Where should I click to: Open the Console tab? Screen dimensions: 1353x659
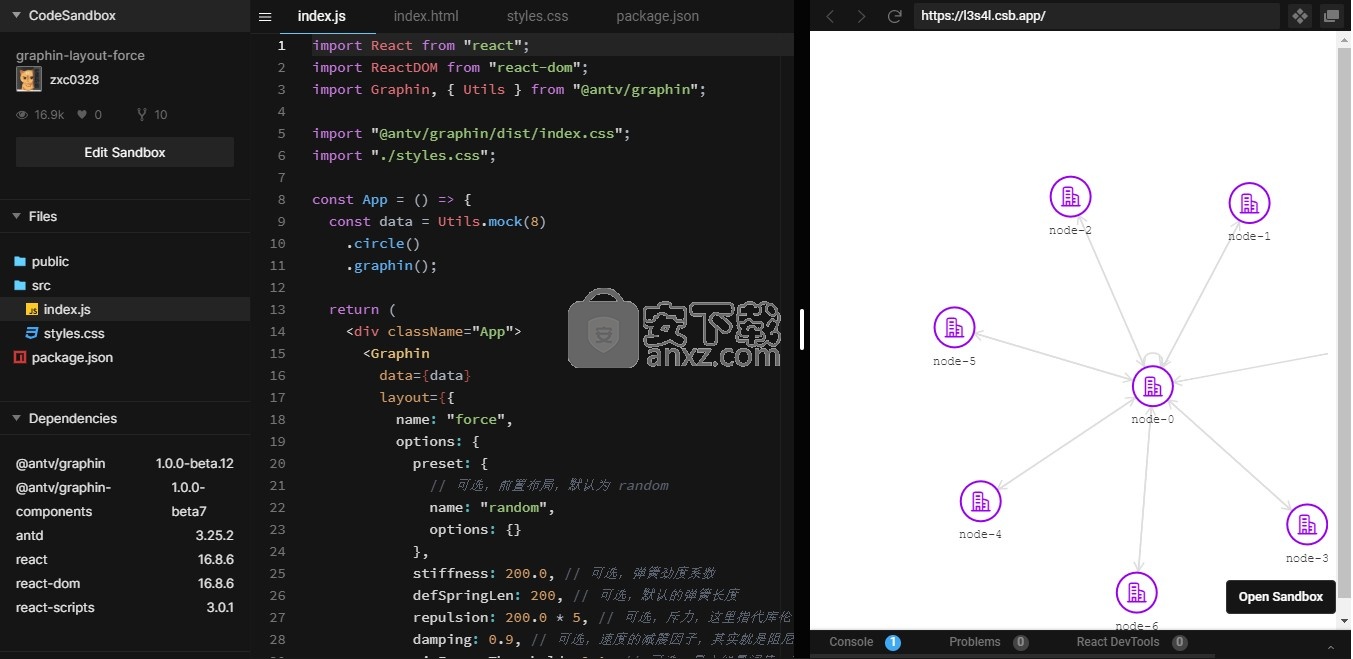851,642
